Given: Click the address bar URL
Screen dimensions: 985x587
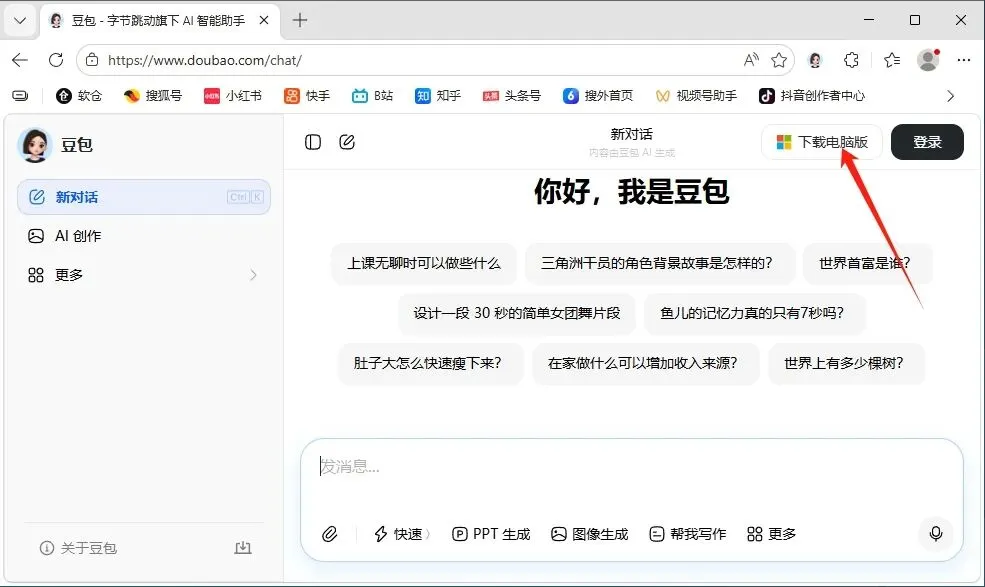Looking at the screenshot, I should click(205, 60).
